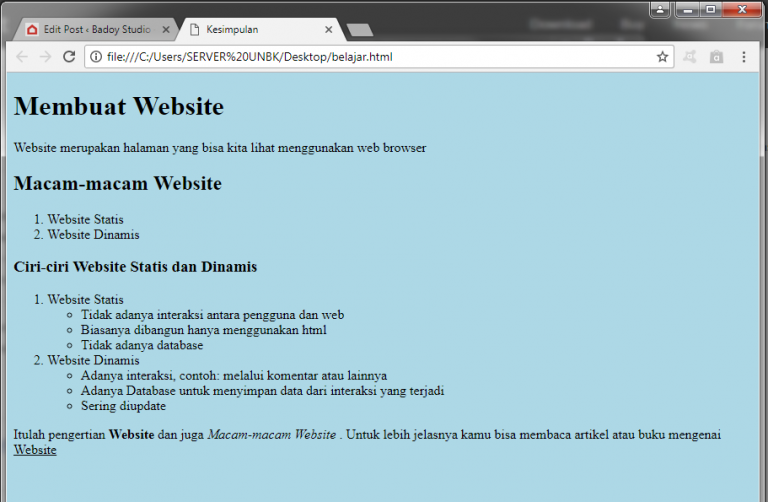This screenshot has height=502, width=768.
Task: Click the camera extension icon
Action: (x=716, y=57)
